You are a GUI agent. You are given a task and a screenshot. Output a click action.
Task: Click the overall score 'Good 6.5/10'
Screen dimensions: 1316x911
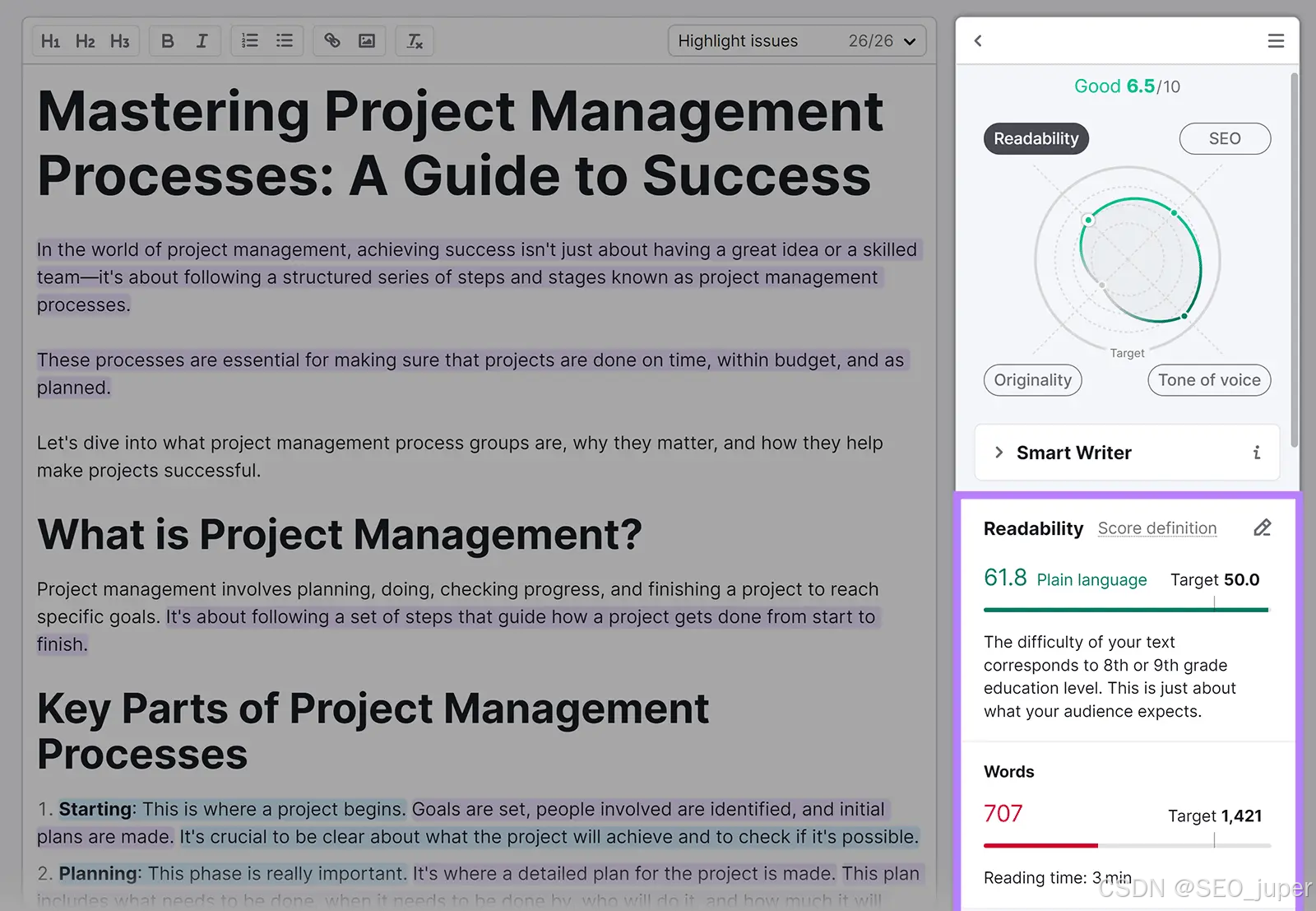pos(1127,86)
